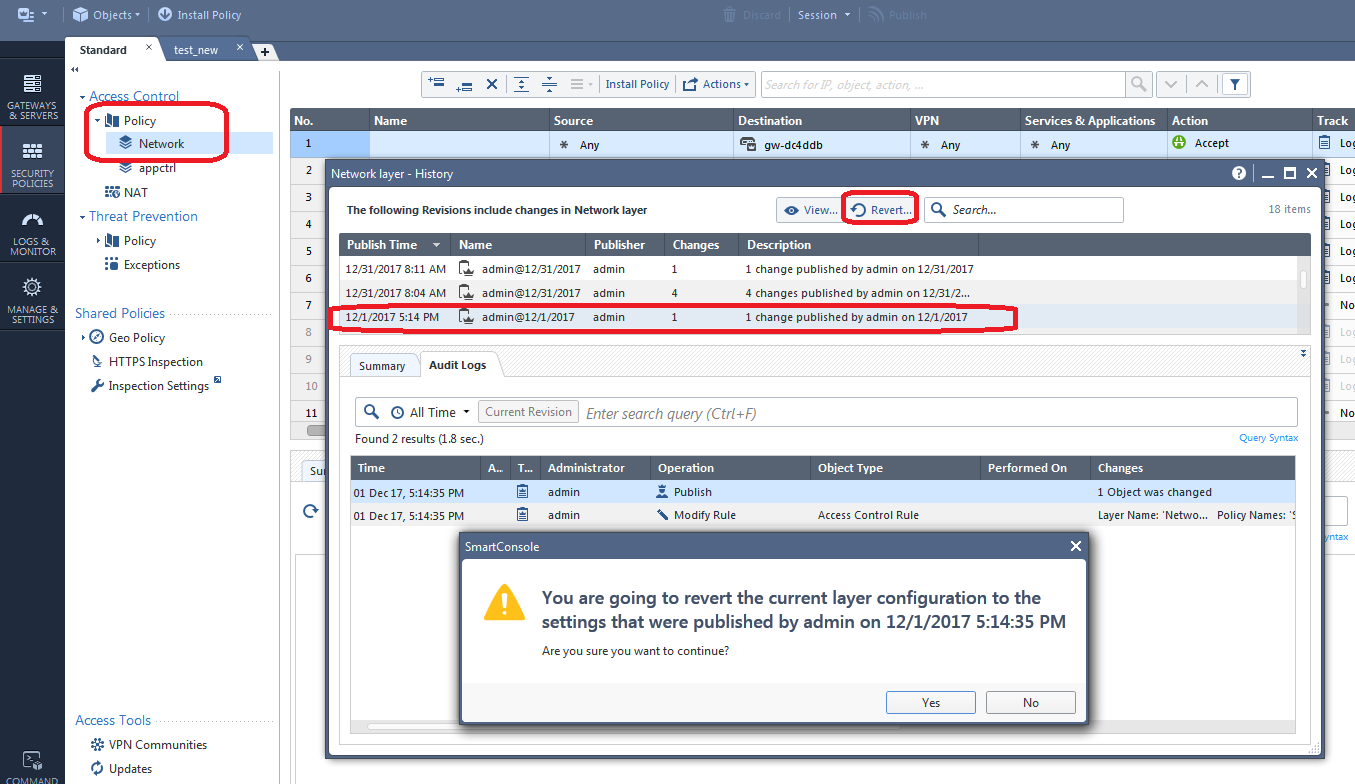Click the green Accept action icon
The height and width of the screenshot is (784, 1355).
(1178, 143)
